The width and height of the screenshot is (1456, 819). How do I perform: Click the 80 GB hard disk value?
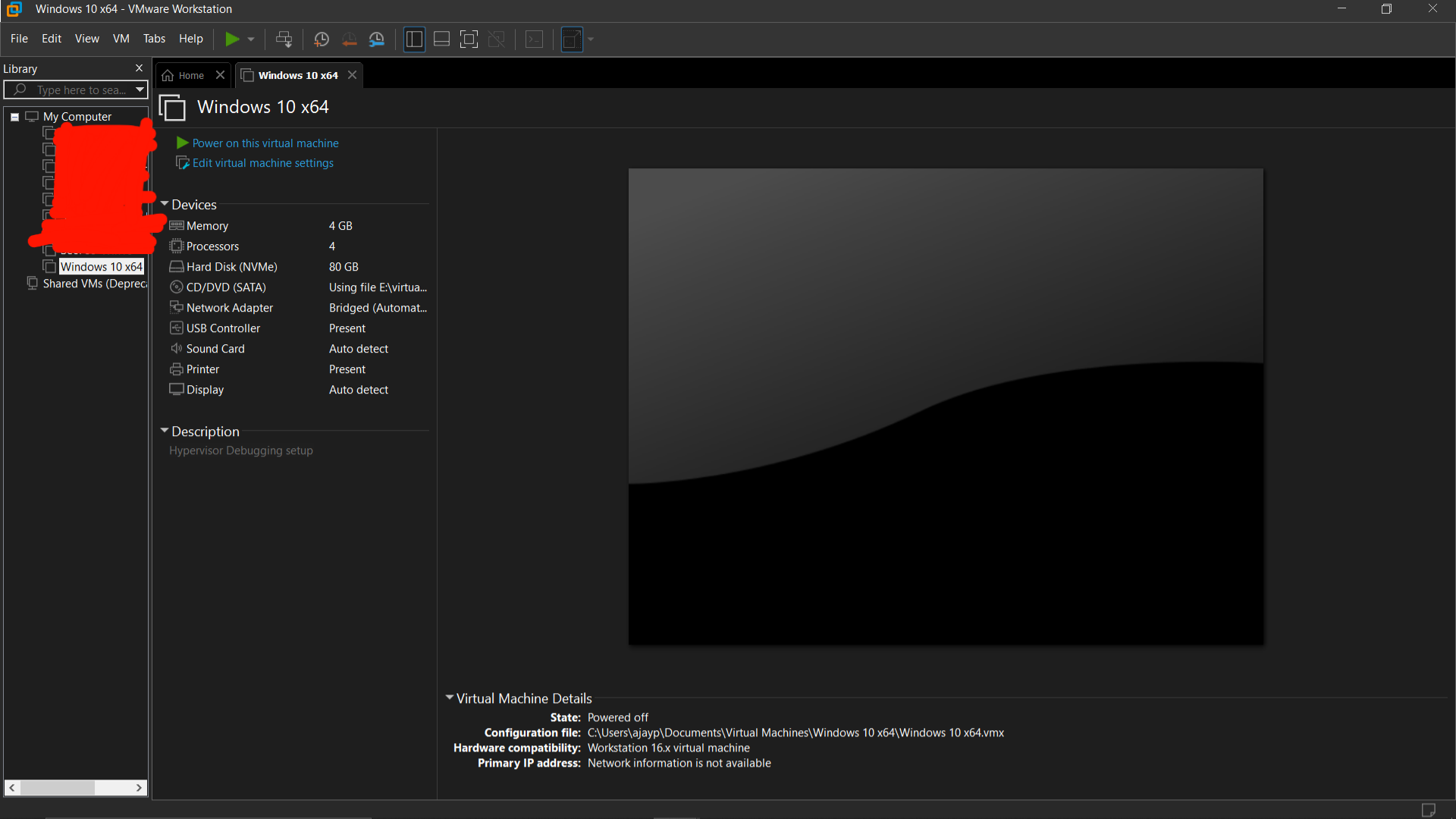click(x=344, y=267)
